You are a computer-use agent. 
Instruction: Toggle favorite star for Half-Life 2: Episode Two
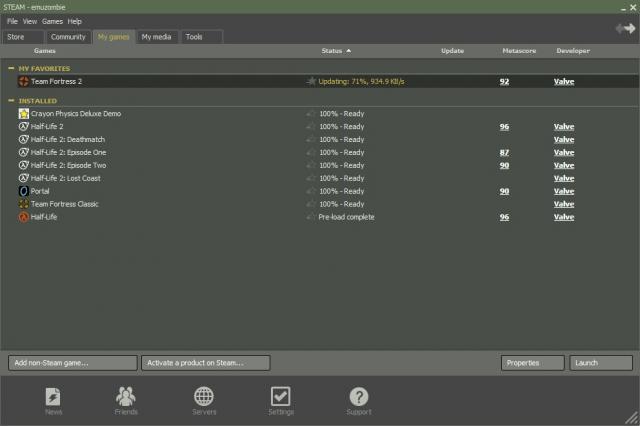pyautogui.click(x=311, y=165)
